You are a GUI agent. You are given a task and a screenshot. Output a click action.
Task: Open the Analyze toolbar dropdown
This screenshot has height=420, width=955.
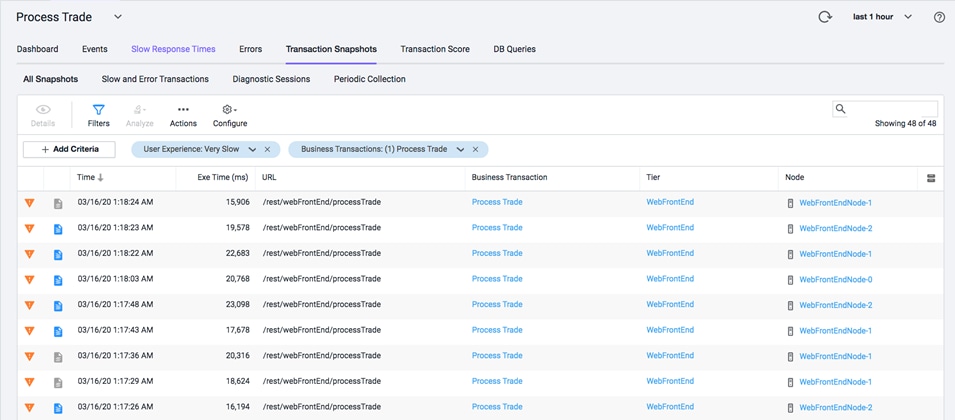point(139,115)
